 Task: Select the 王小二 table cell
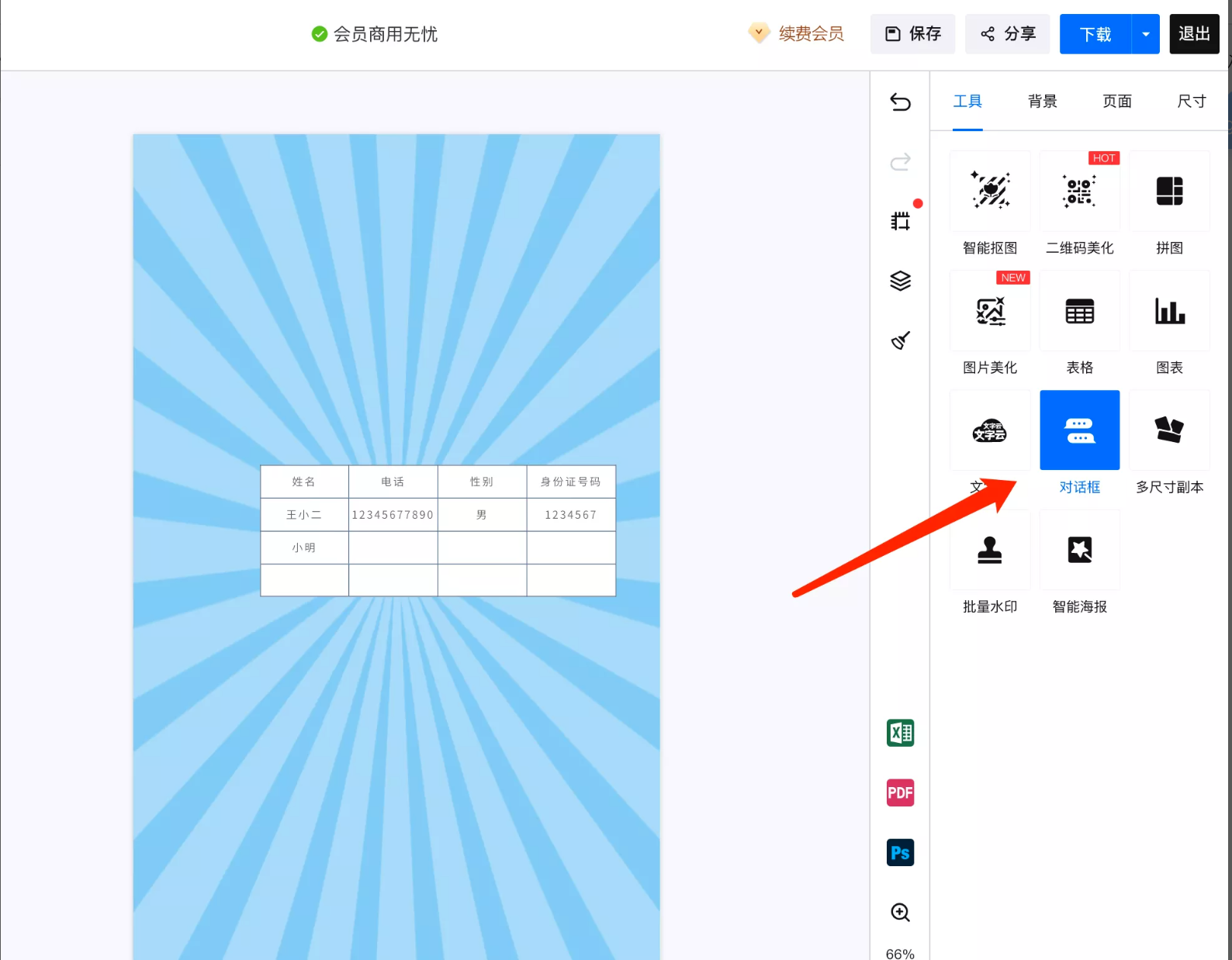304,515
